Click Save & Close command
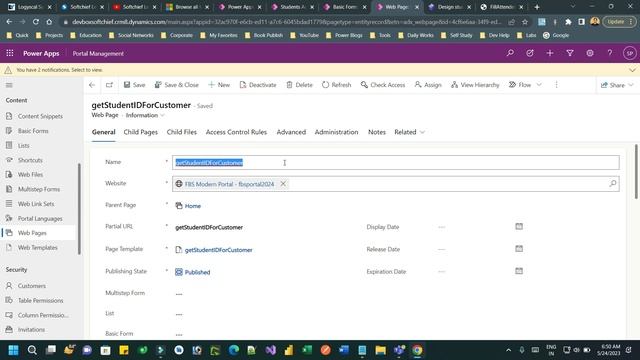The width and height of the screenshot is (640, 360). (176, 85)
